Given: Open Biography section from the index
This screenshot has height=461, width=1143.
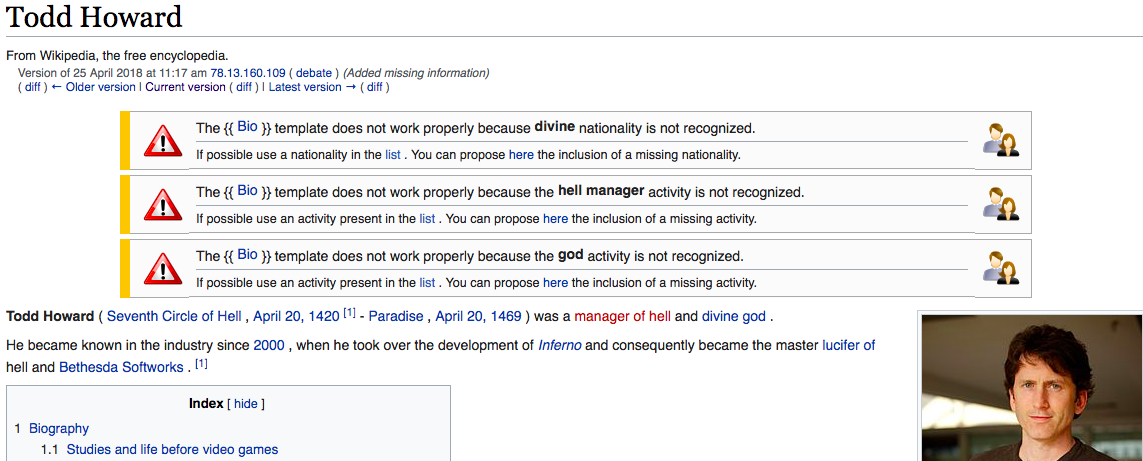Looking at the screenshot, I should click(x=59, y=428).
